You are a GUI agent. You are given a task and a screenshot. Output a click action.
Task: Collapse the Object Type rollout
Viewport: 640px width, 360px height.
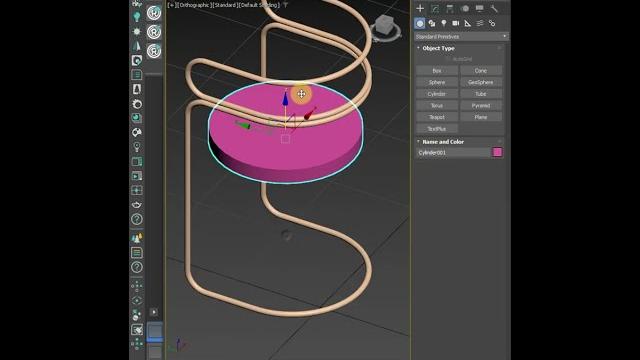[438, 48]
